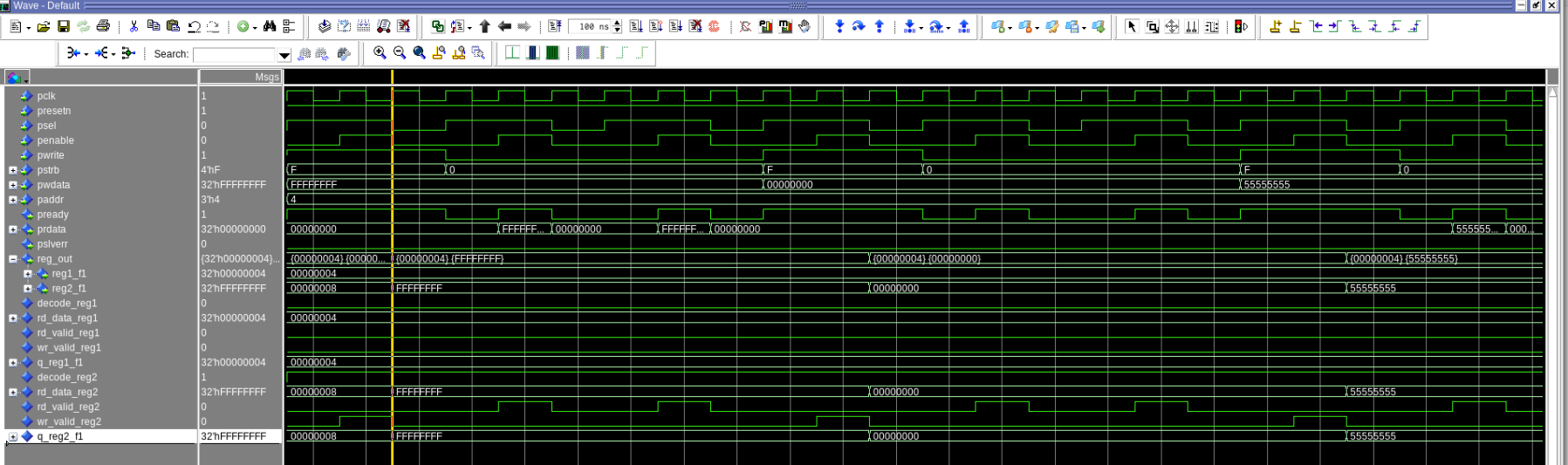Click the Run -All icon
Screen dimensions: 1568x465
pyautogui.click(x=676, y=27)
